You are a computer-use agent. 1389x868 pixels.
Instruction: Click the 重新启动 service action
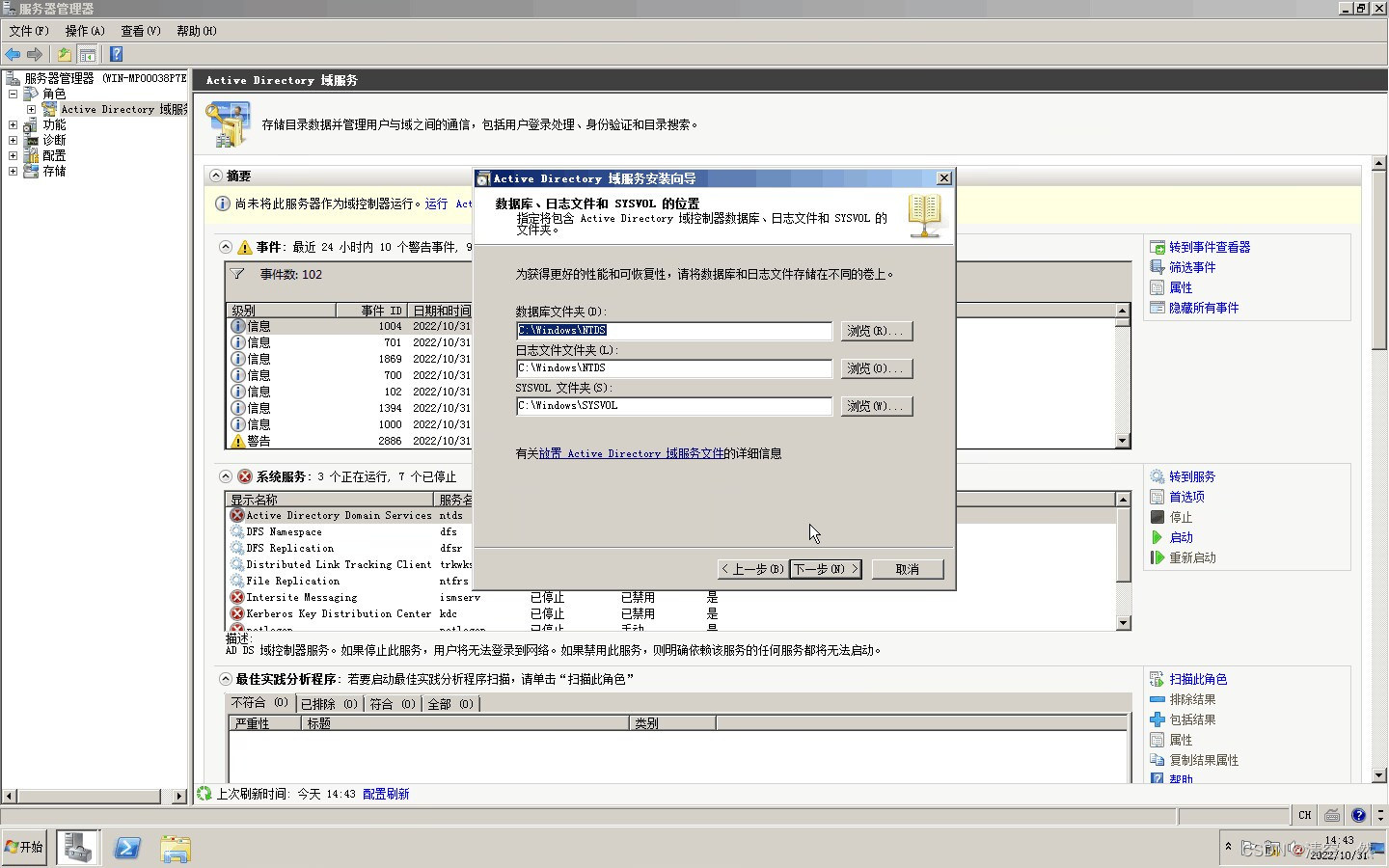(1192, 557)
